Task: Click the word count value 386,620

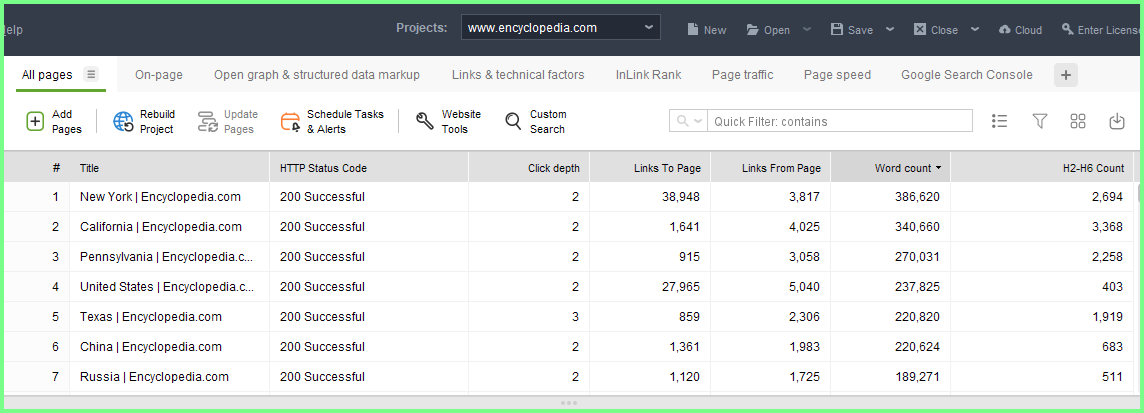Action: pos(917,197)
